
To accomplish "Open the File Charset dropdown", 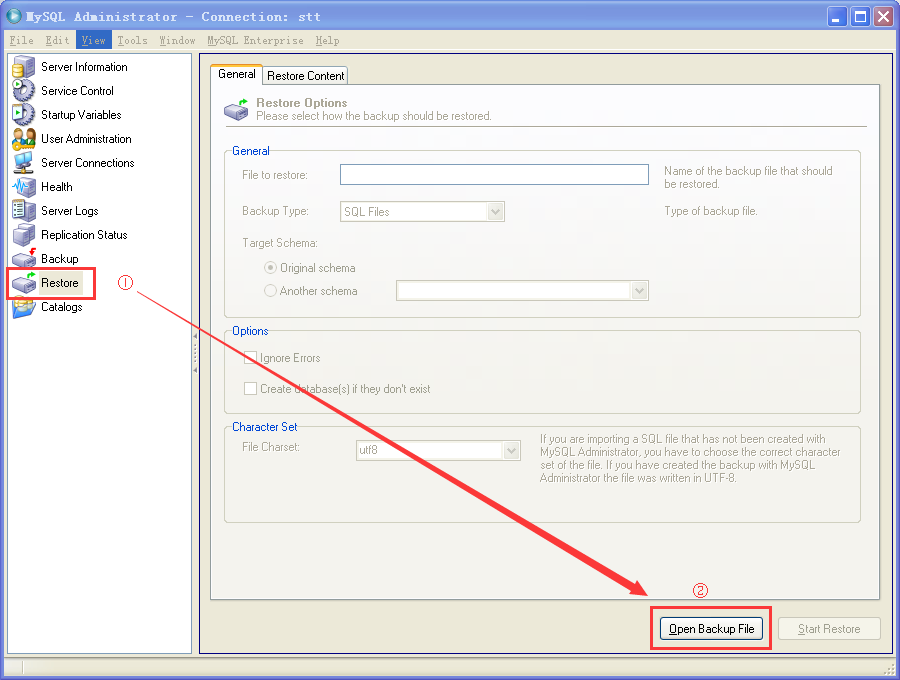I will tap(511, 450).
